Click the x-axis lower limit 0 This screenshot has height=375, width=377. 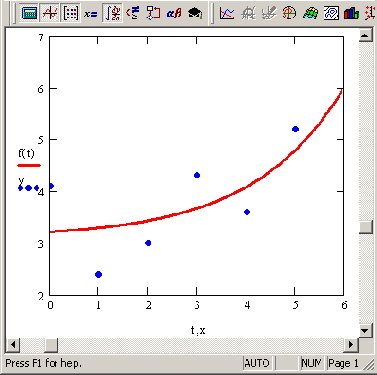tap(50, 305)
